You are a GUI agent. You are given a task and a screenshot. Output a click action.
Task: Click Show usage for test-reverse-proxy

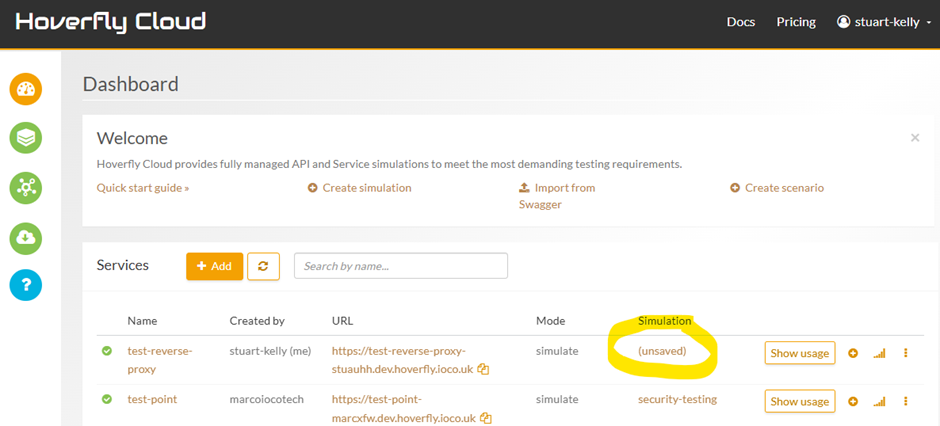click(799, 353)
